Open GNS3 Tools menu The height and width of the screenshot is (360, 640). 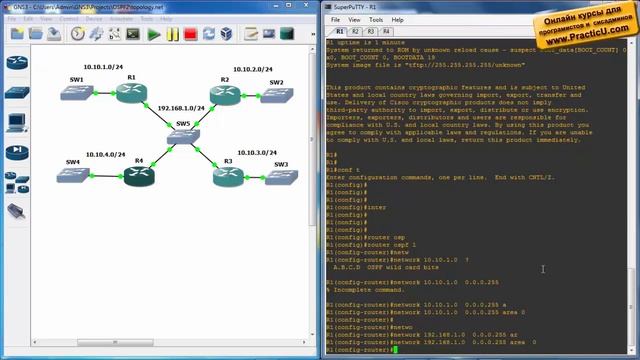(x=147, y=19)
